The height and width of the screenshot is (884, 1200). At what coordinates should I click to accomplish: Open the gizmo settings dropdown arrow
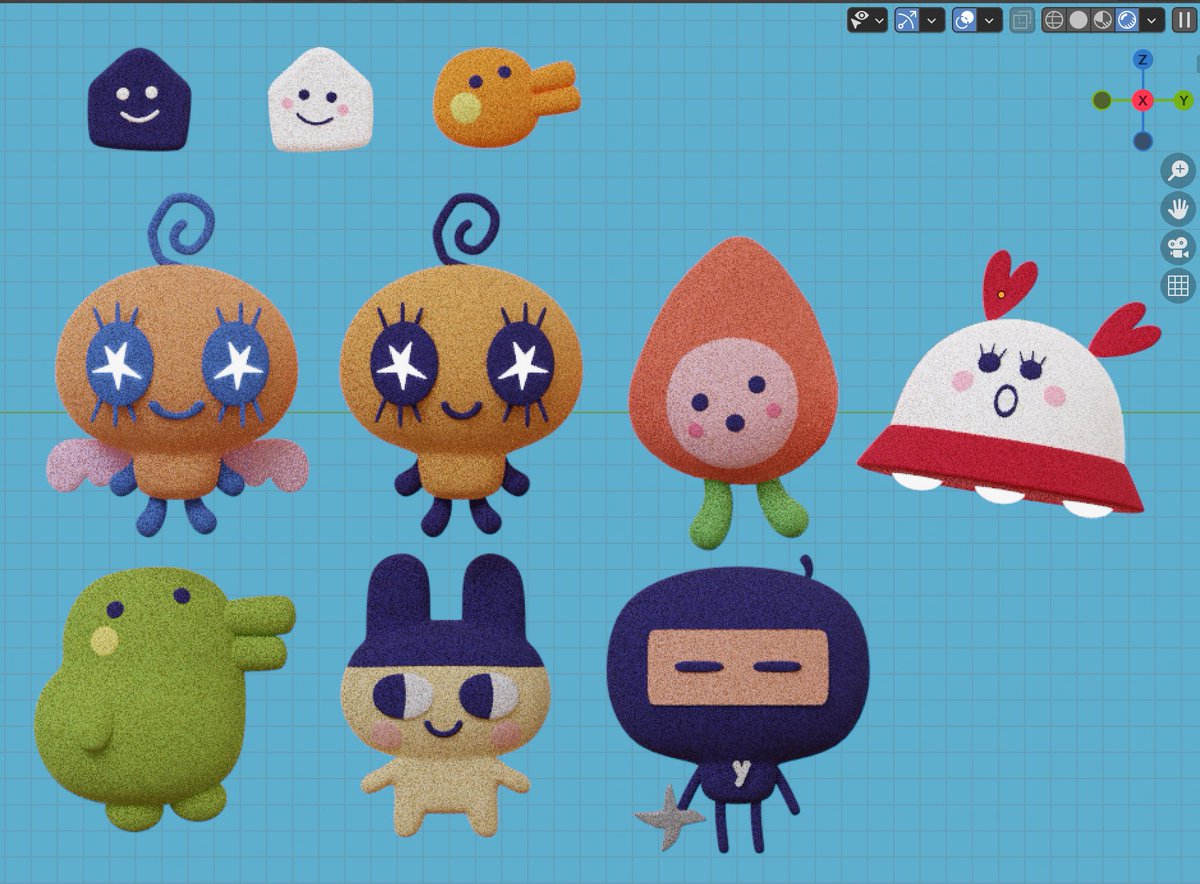click(933, 19)
